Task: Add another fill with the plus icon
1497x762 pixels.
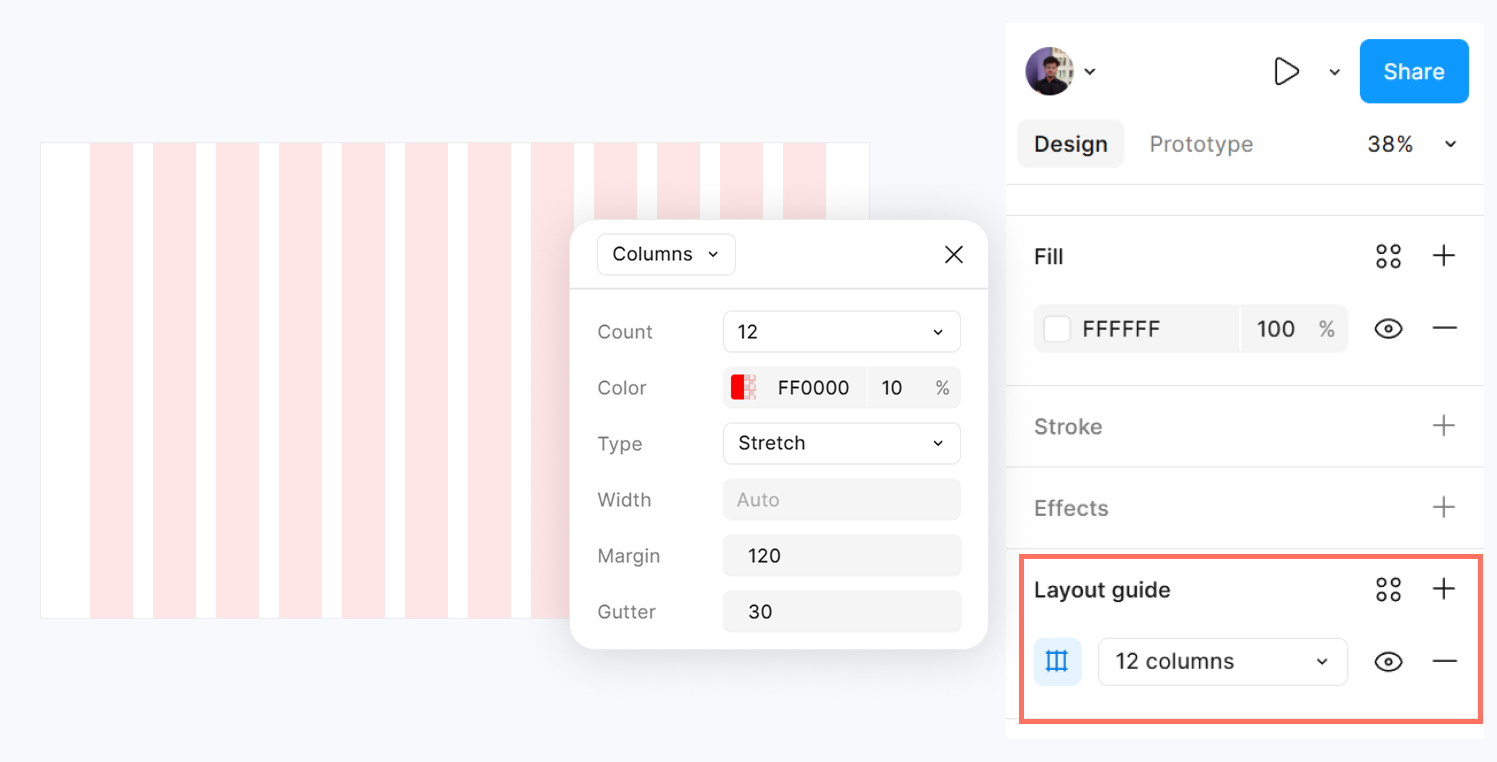Action: coord(1444,256)
